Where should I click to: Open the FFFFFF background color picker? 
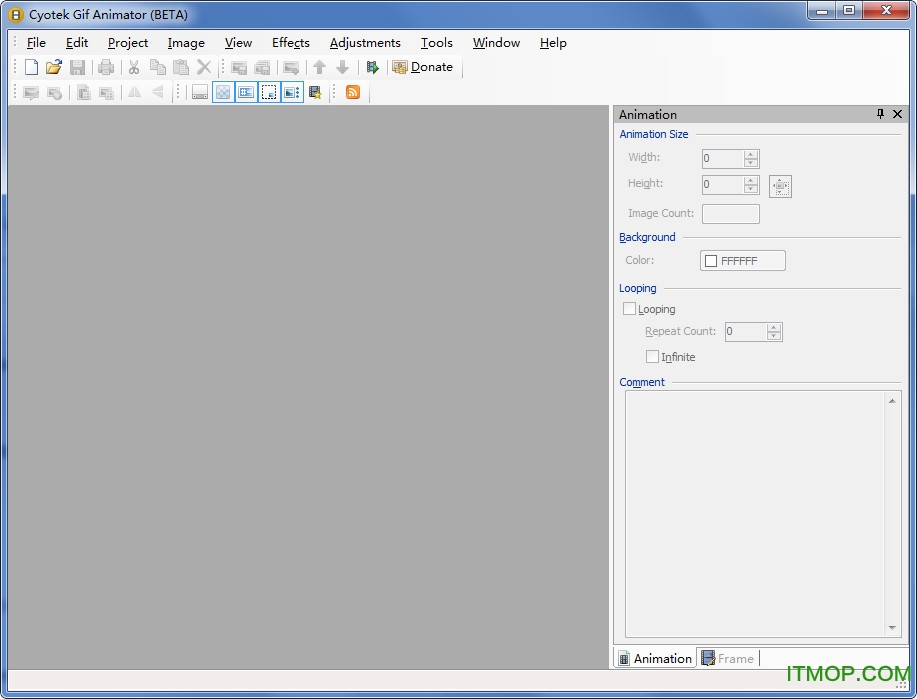click(x=743, y=261)
